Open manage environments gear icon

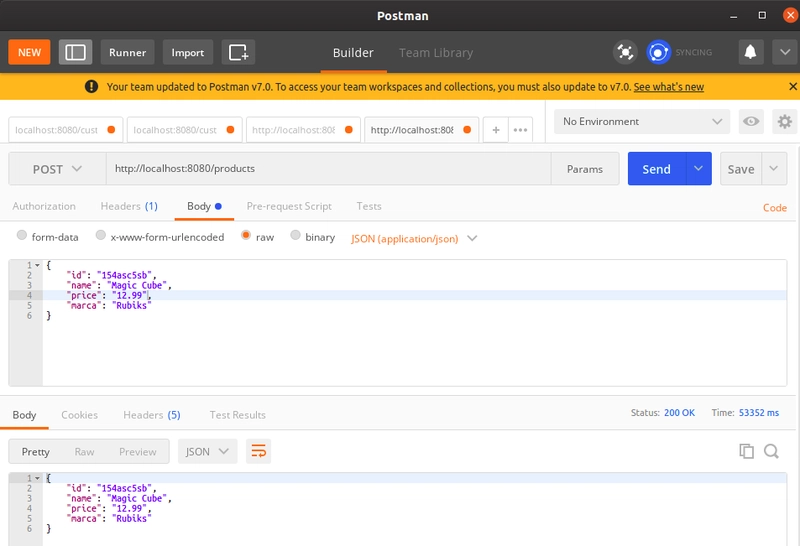pos(785,121)
